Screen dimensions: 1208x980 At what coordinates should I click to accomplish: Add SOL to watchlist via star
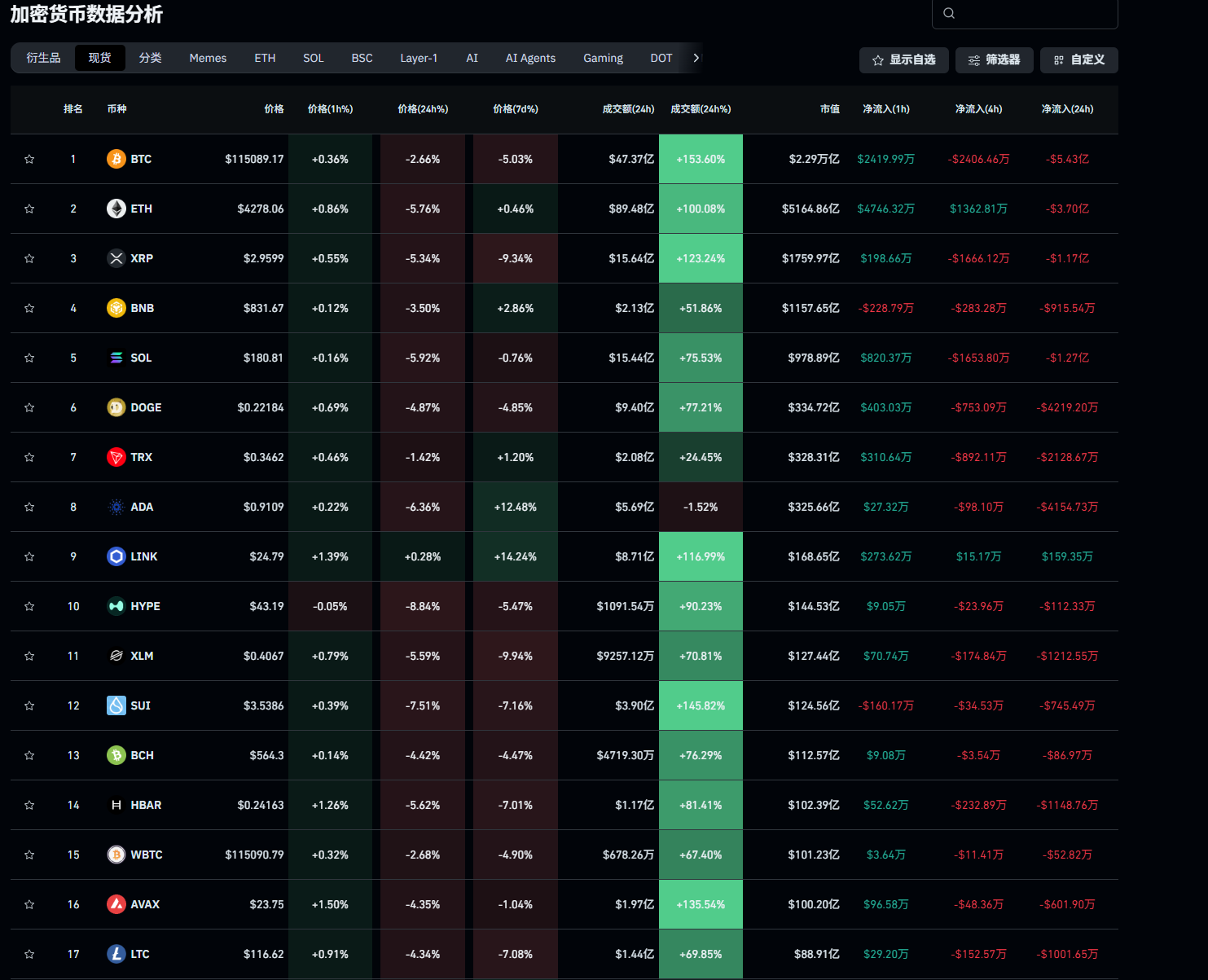coord(29,358)
